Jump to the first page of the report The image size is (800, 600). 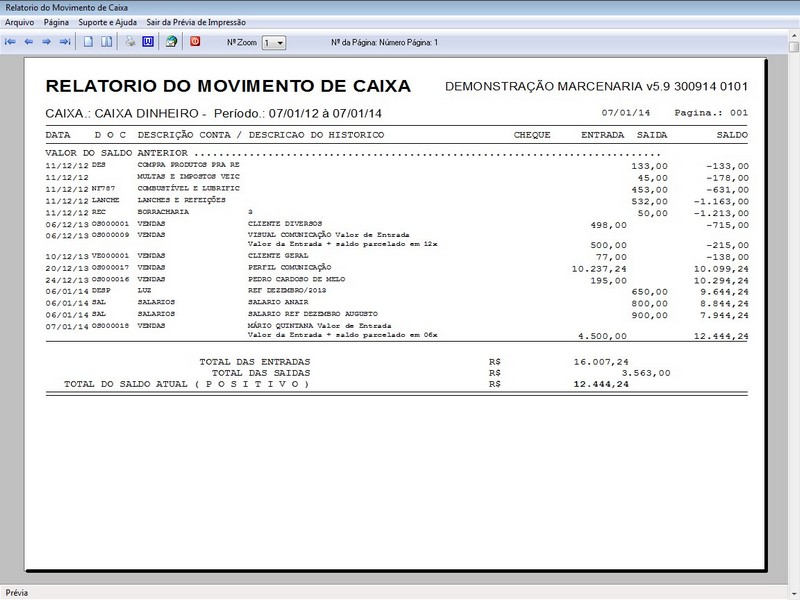[10, 41]
